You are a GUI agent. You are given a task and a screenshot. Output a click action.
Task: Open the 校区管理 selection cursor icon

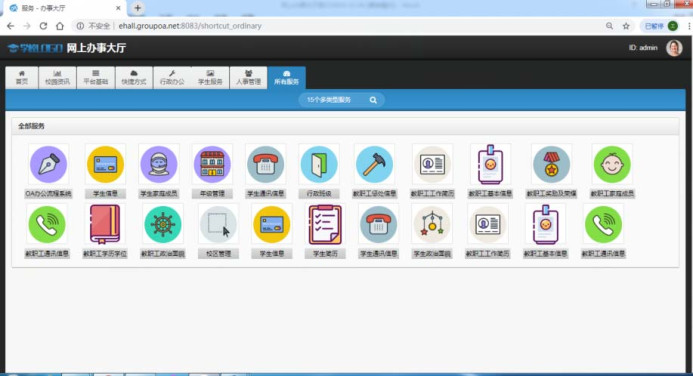(x=218, y=224)
